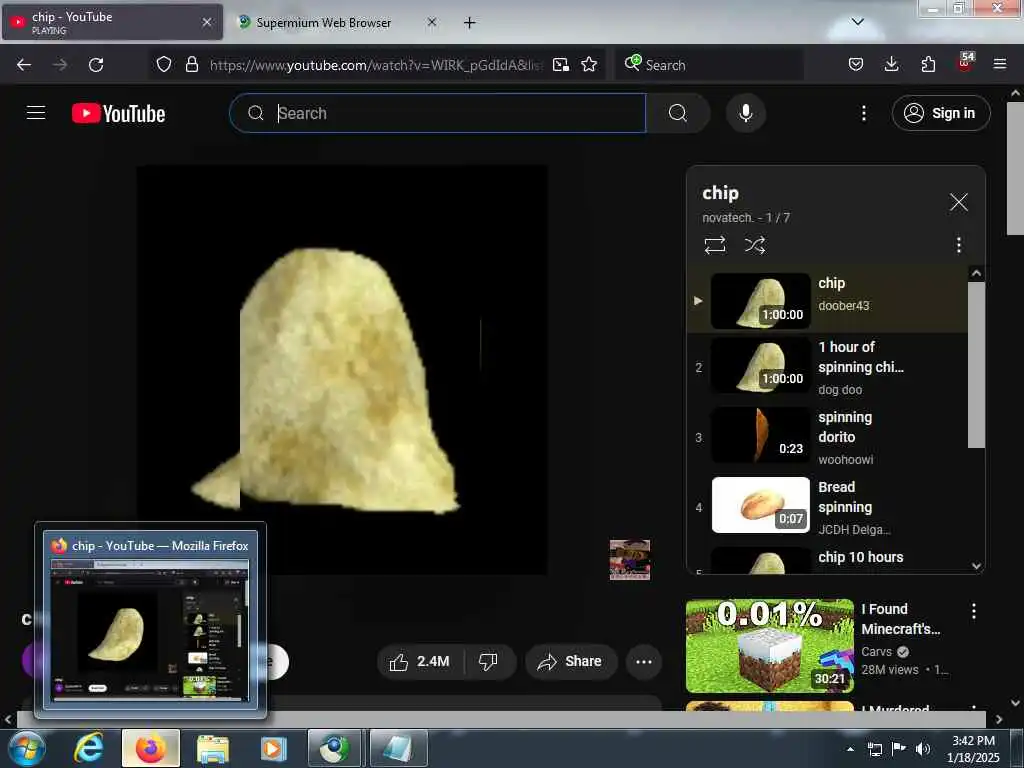Open YouTube settings three-dot menu

point(863,113)
